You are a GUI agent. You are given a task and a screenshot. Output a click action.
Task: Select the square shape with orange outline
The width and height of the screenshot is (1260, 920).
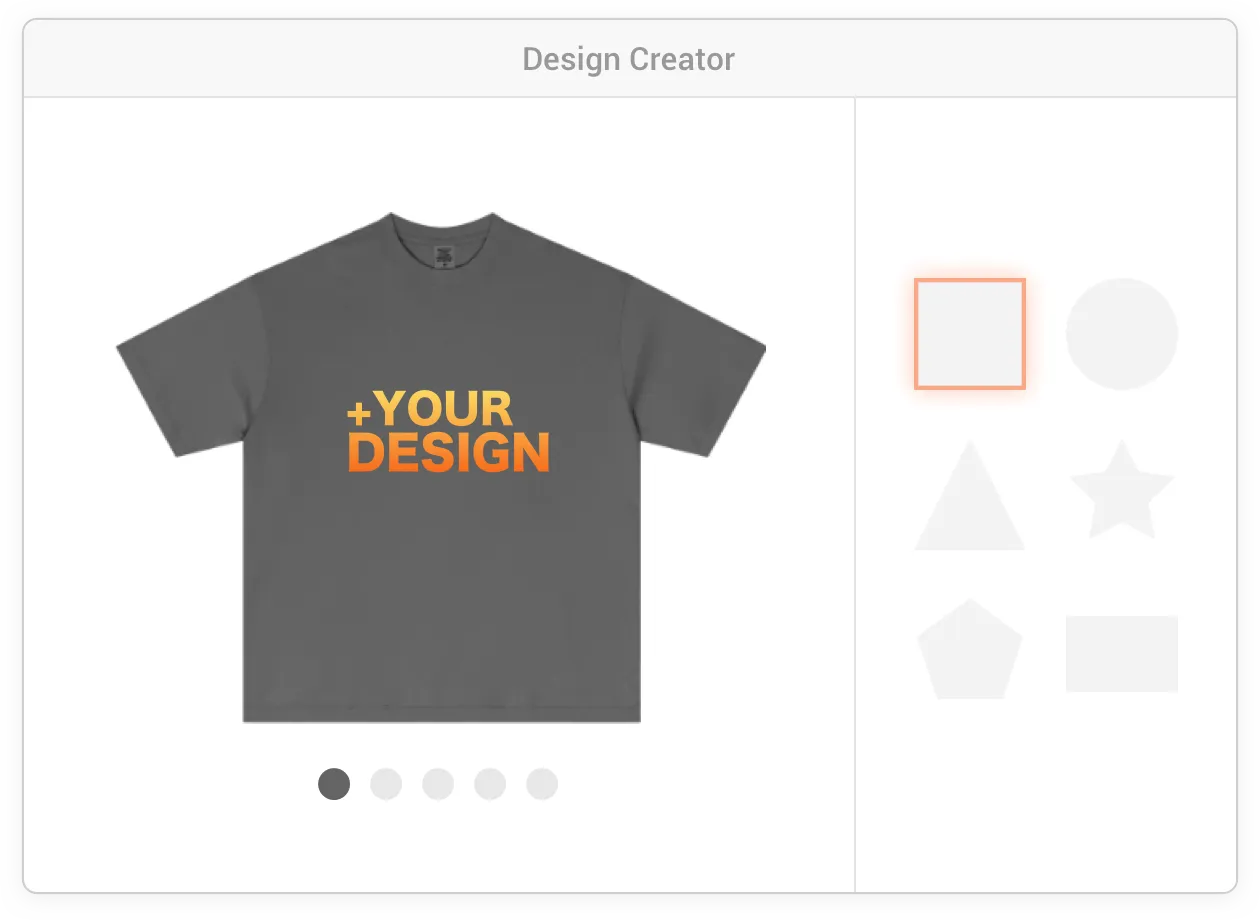pyautogui.click(x=970, y=334)
